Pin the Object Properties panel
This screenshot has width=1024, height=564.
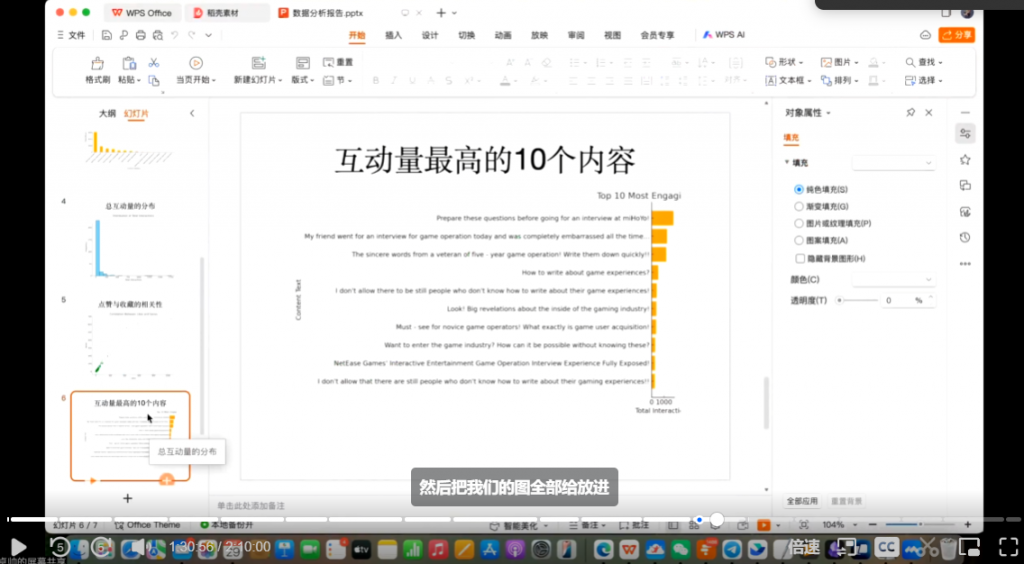point(910,113)
